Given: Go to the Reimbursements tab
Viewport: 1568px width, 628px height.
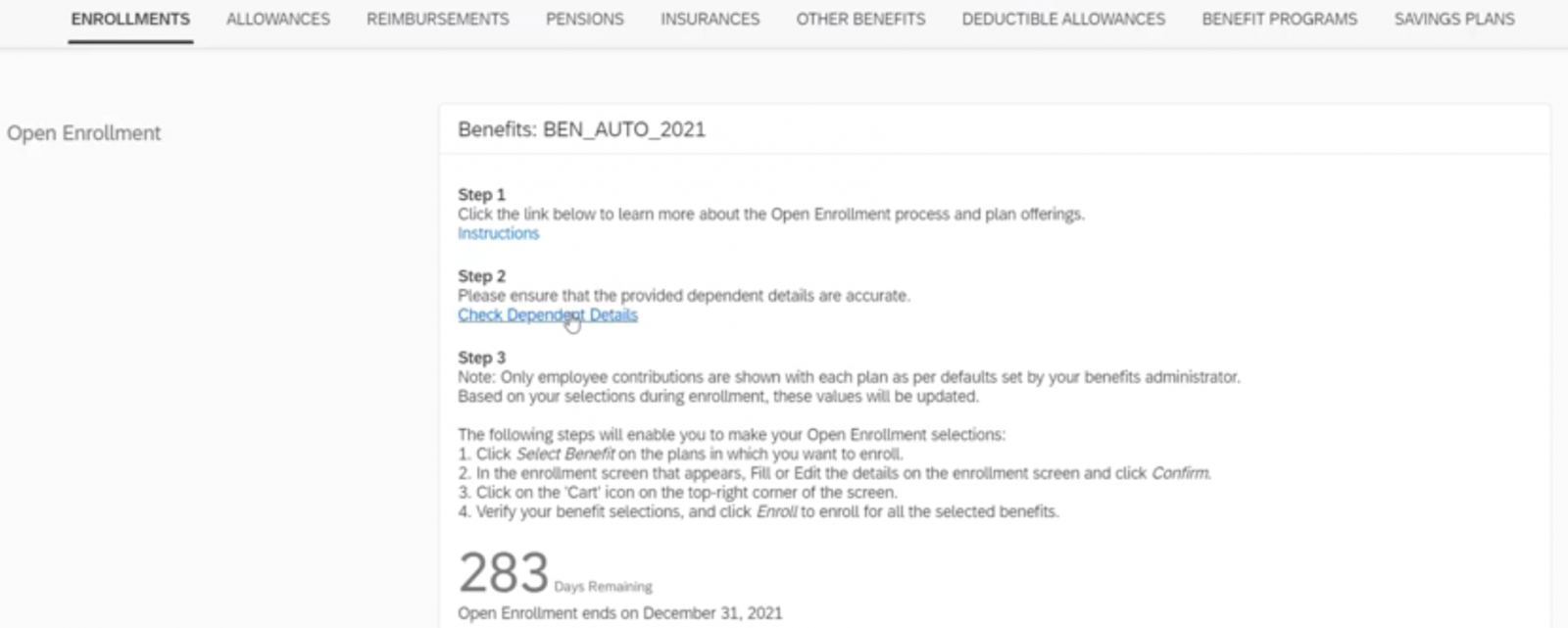Looking at the screenshot, I should coord(438,20).
